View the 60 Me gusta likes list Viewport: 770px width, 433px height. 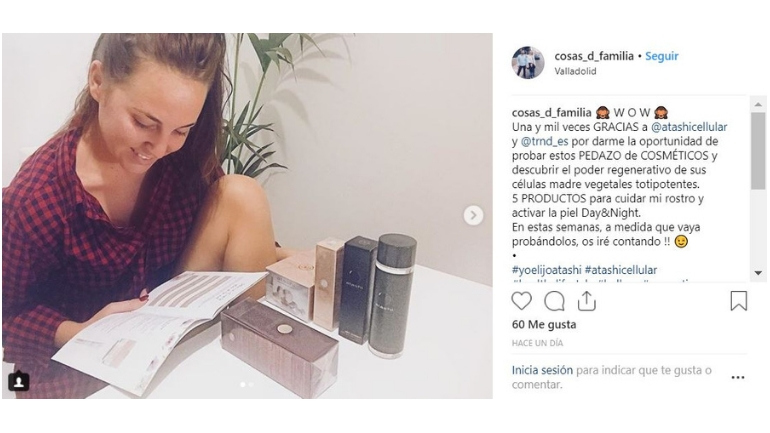544,325
